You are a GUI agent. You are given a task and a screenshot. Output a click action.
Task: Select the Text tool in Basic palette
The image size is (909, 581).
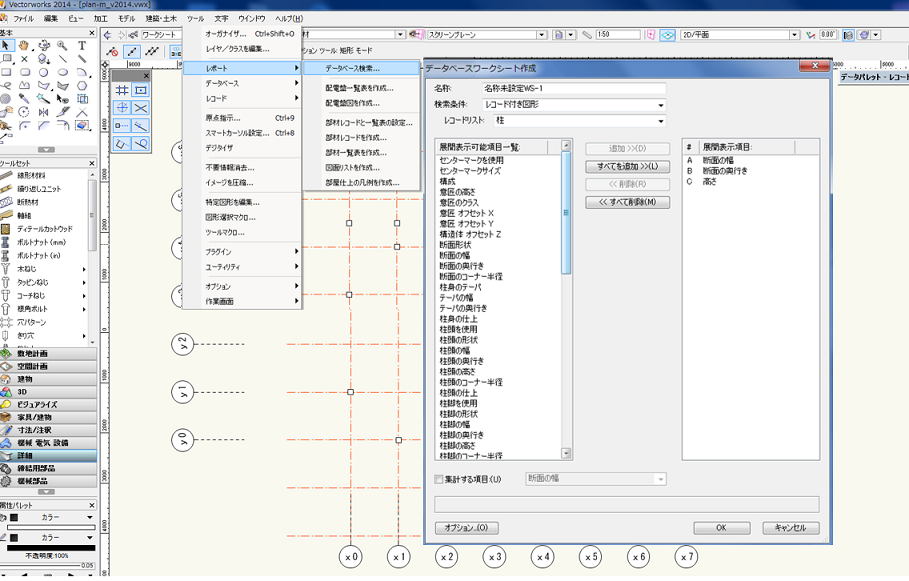(81, 46)
